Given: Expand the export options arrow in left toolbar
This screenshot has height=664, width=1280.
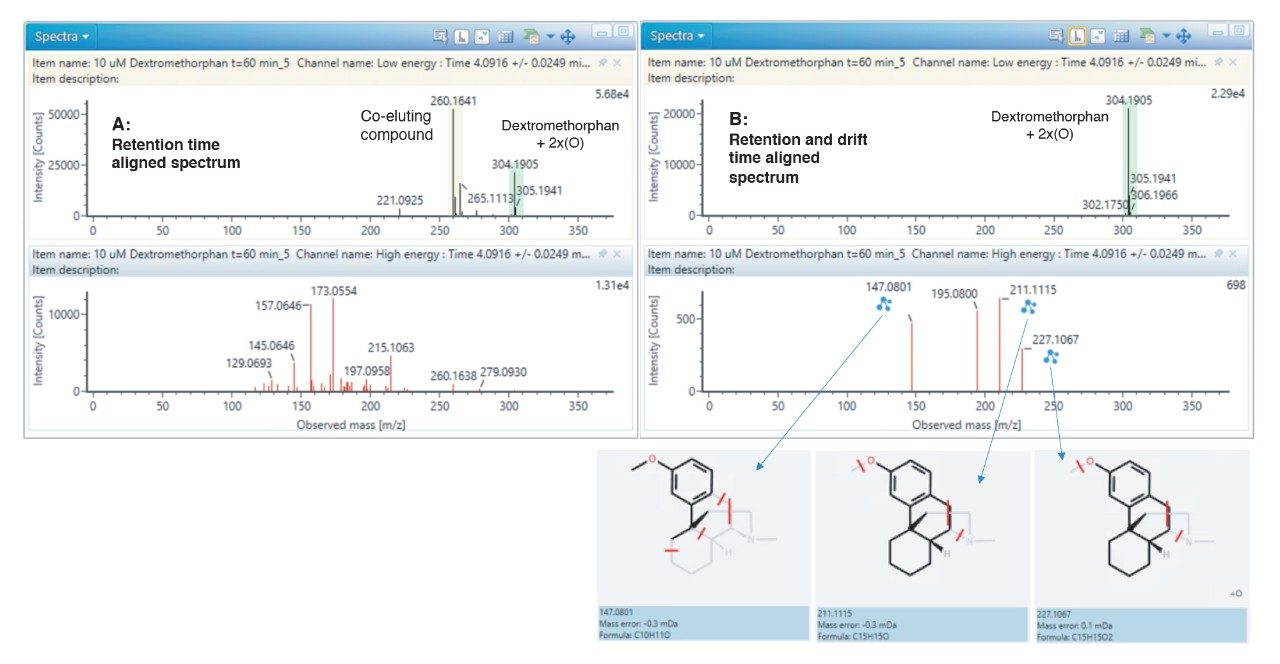Looking at the screenshot, I should click(550, 36).
